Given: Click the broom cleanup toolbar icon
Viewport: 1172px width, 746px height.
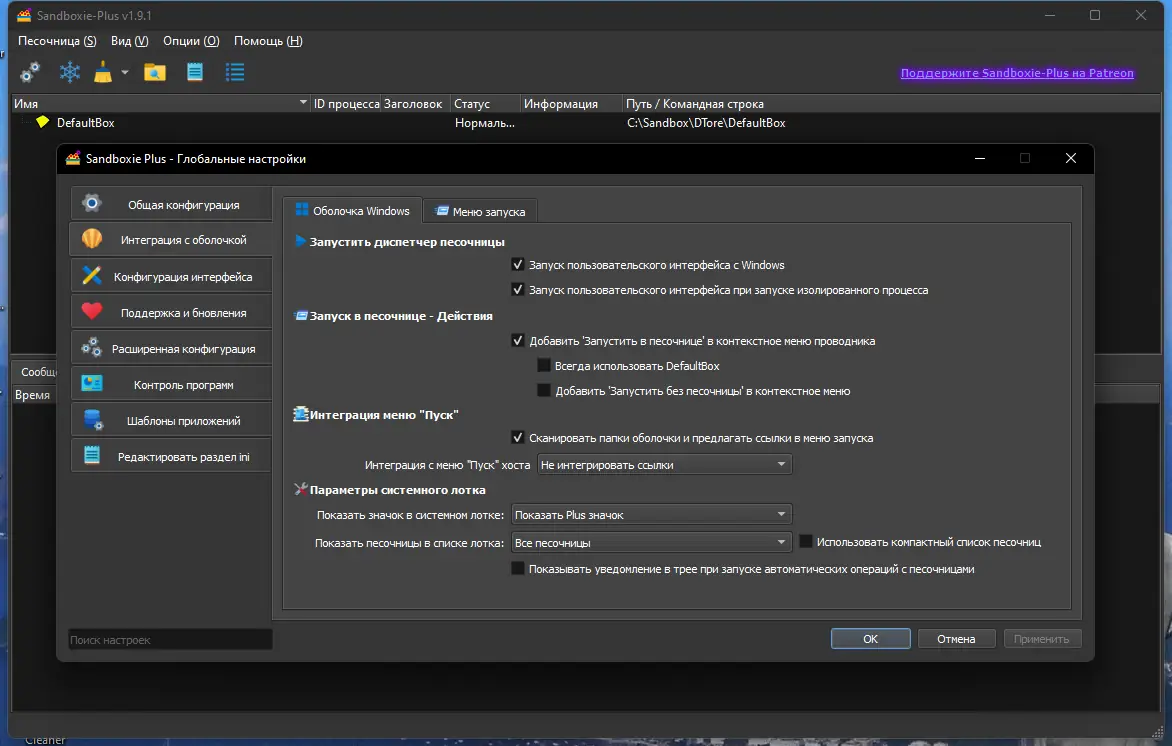Looking at the screenshot, I should [103, 73].
